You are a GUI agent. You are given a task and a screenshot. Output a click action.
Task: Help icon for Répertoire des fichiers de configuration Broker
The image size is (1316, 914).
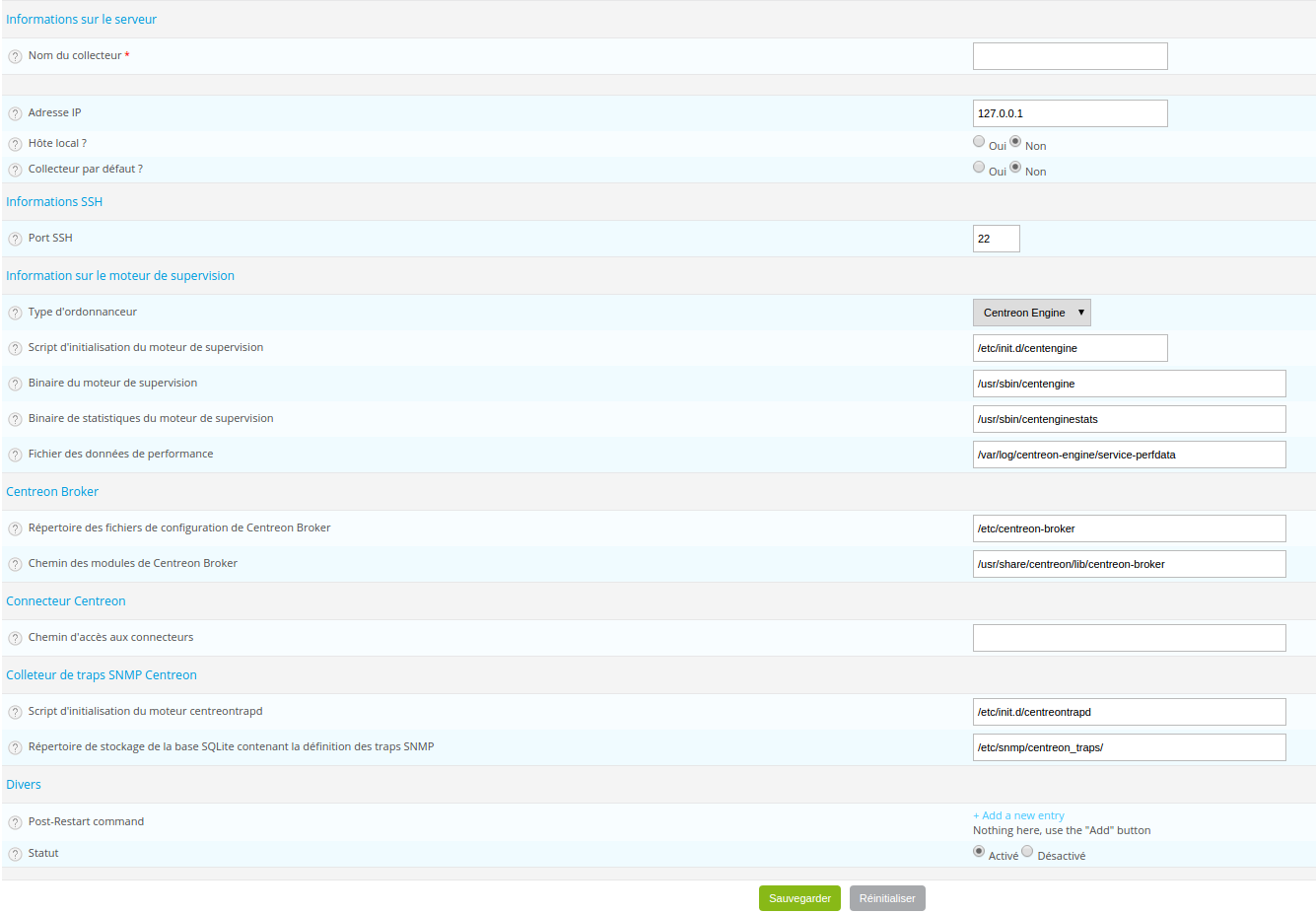[15, 528]
